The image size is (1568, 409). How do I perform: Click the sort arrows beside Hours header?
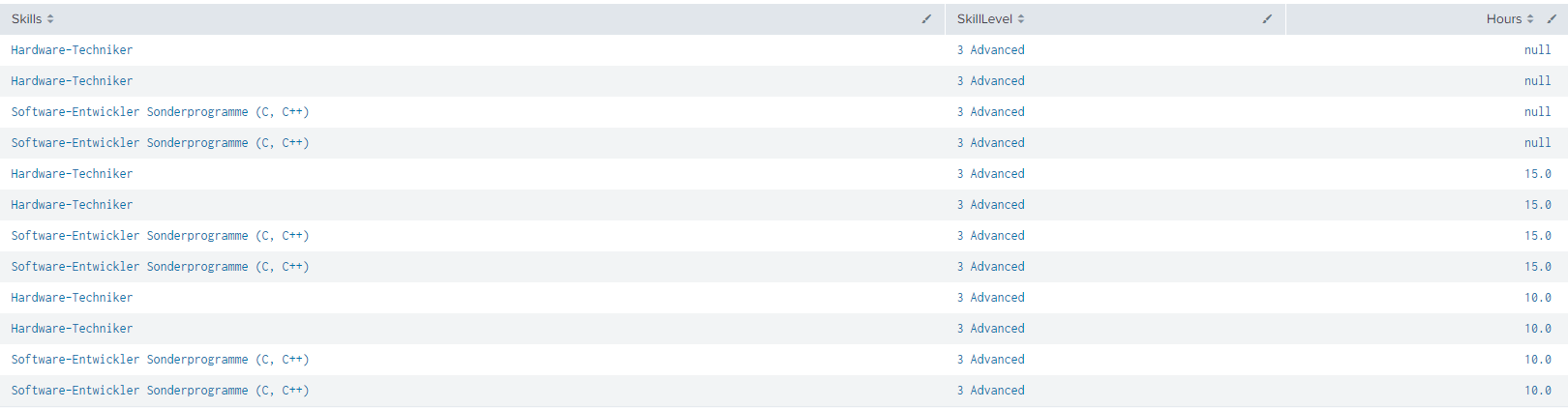(x=1530, y=19)
